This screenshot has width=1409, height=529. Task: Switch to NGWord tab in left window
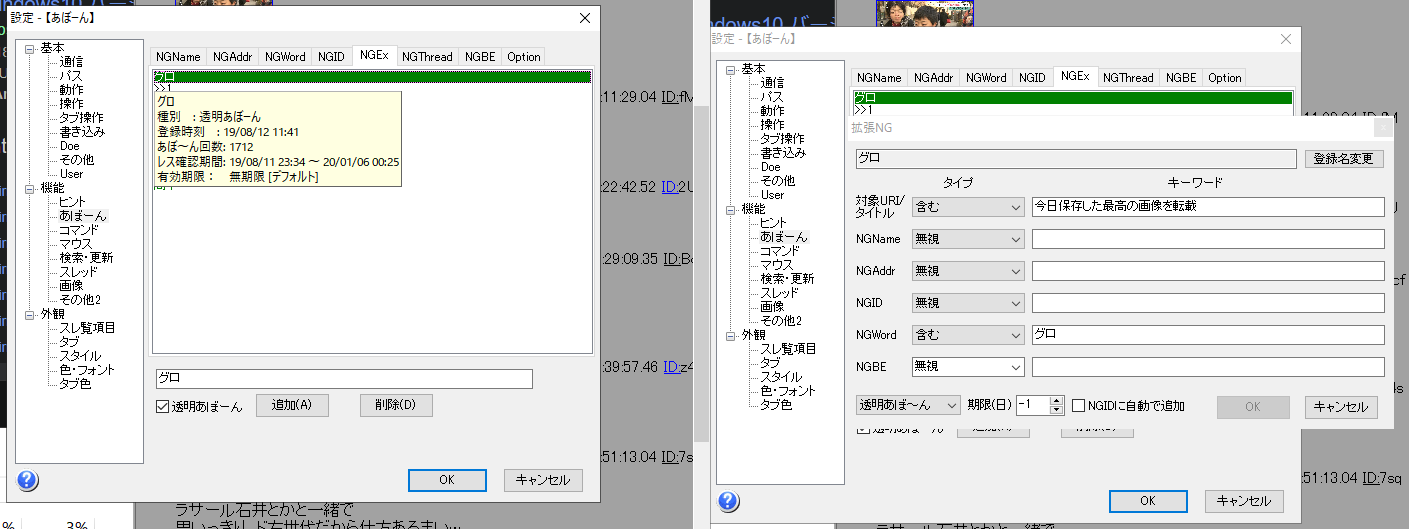tap(285, 57)
